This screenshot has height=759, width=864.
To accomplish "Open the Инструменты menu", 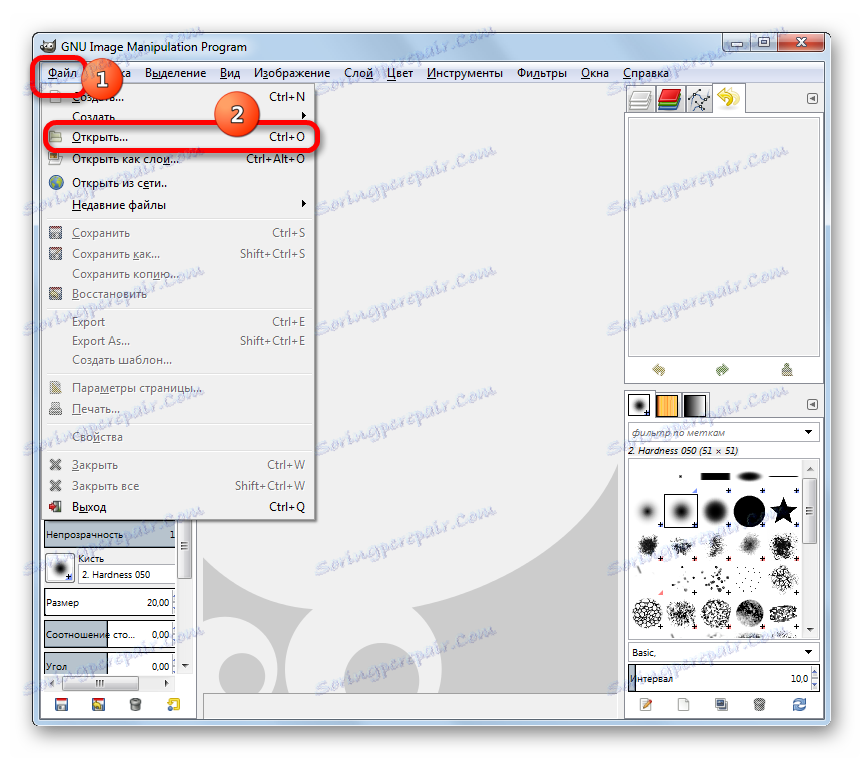I will click(465, 73).
